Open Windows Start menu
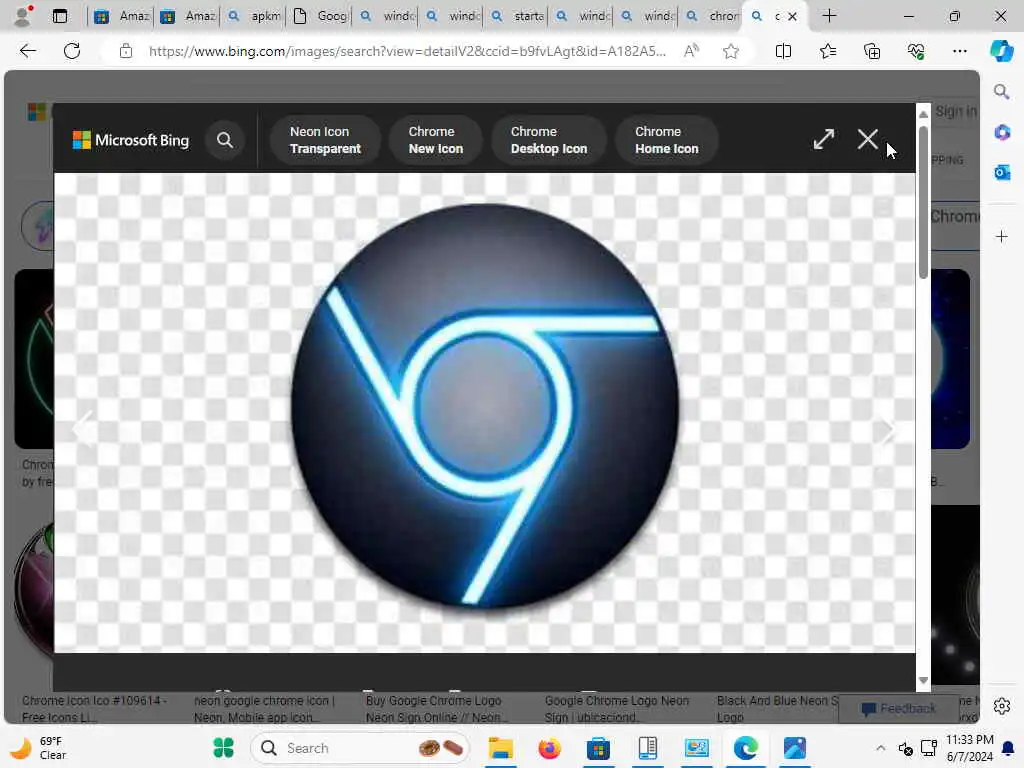This screenshot has width=1024, height=768. coord(223,748)
